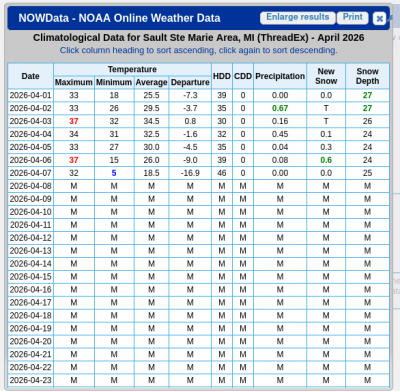This screenshot has width=400, height=392.
Task: Select the date cell 2026-04-05
Action: coord(30,147)
